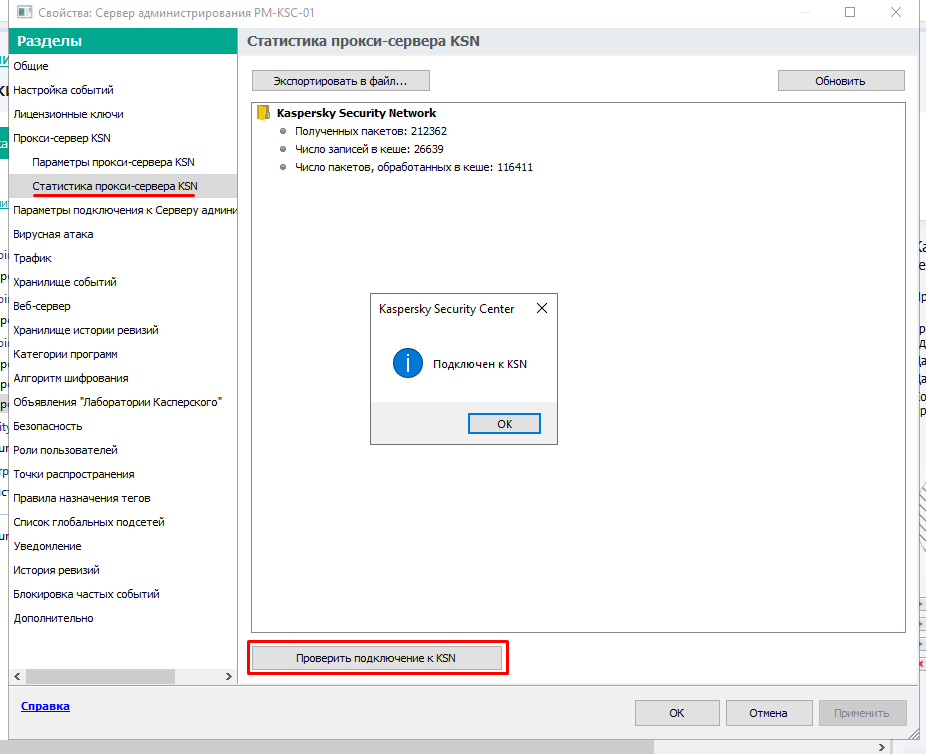Open 'Блокировка частых событий' section
Image resolution: width=926 pixels, height=754 pixels.
[123, 594]
